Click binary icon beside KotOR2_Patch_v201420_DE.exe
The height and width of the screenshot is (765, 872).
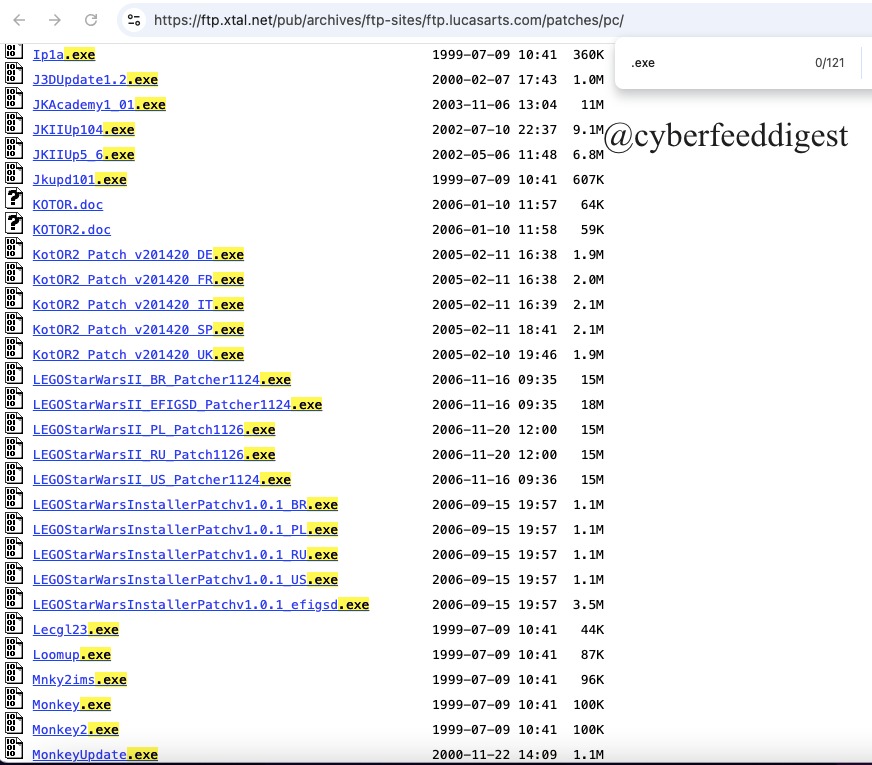coord(14,248)
